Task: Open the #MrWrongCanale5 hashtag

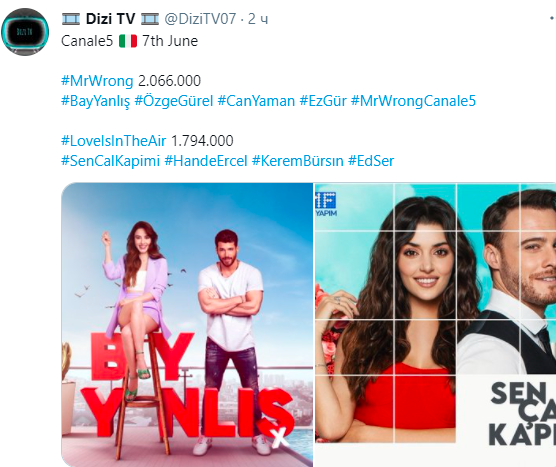Action: (413, 101)
